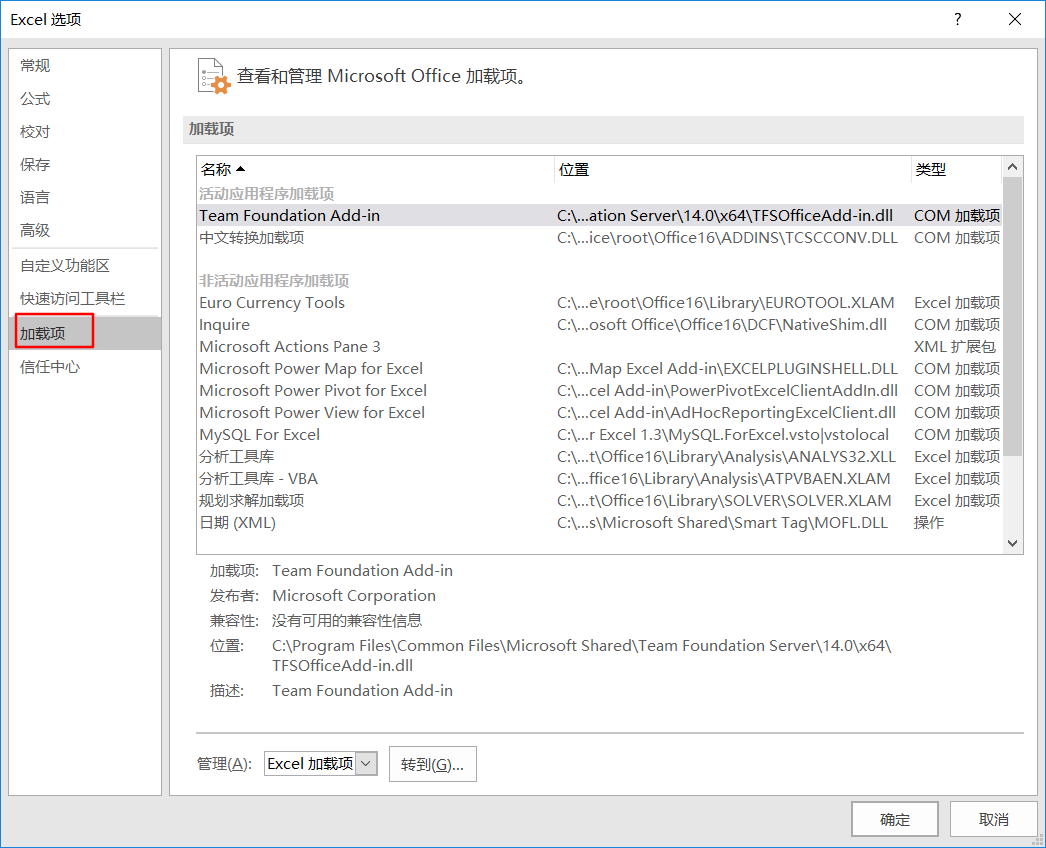Click the 操作 type cell
This screenshot has height=848, width=1046.
929,522
